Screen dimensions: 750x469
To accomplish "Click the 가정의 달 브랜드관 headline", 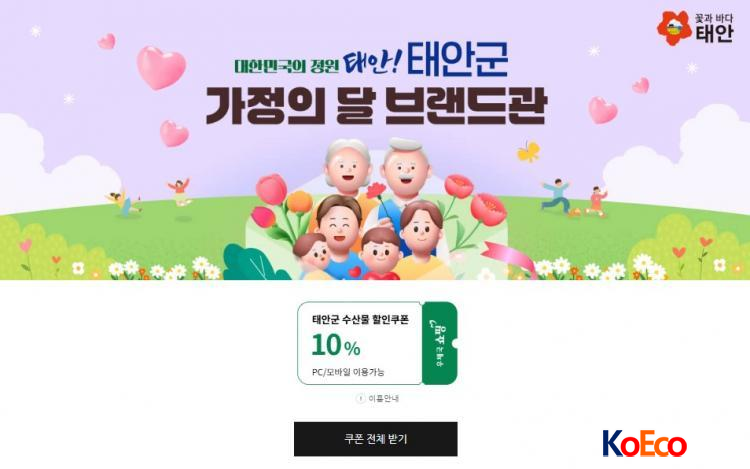I will tap(375, 106).
